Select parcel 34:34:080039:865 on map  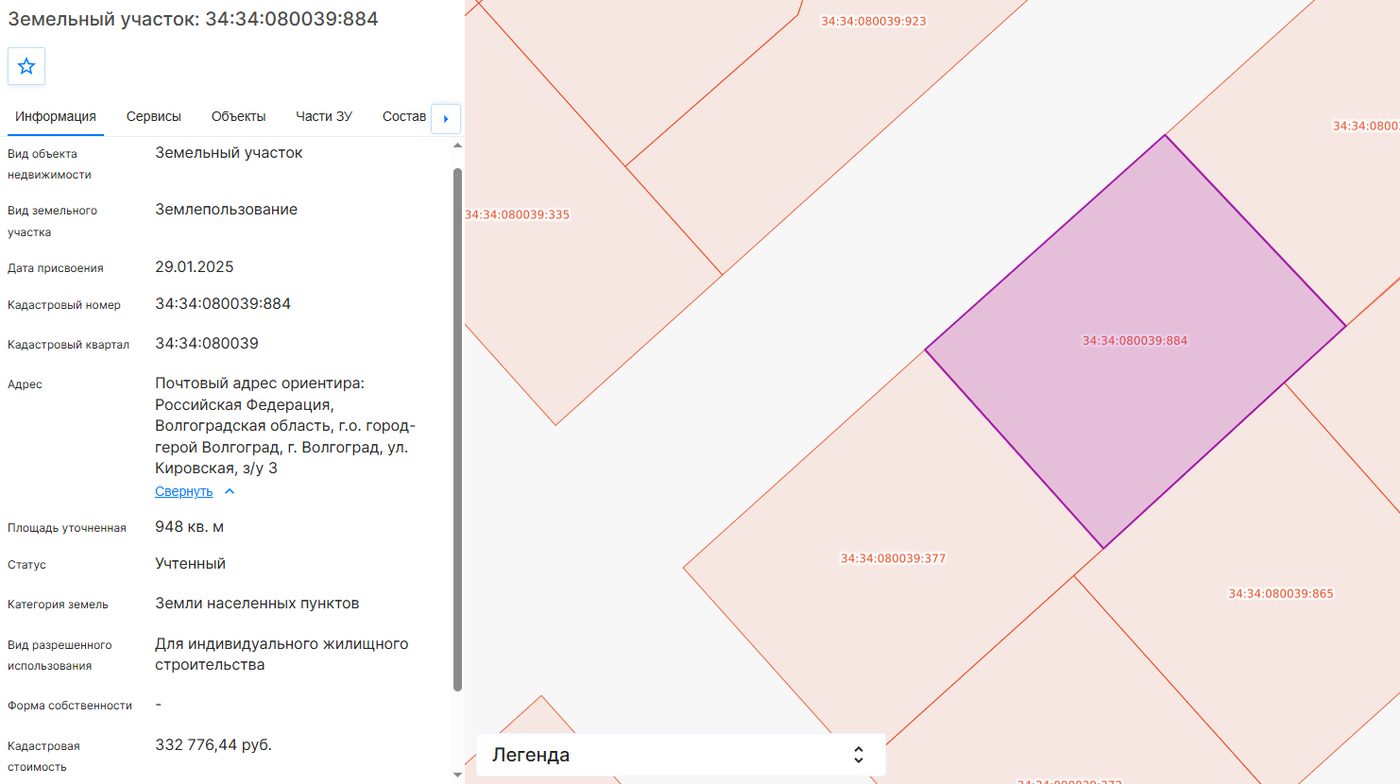pyautogui.click(x=1281, y=593)
